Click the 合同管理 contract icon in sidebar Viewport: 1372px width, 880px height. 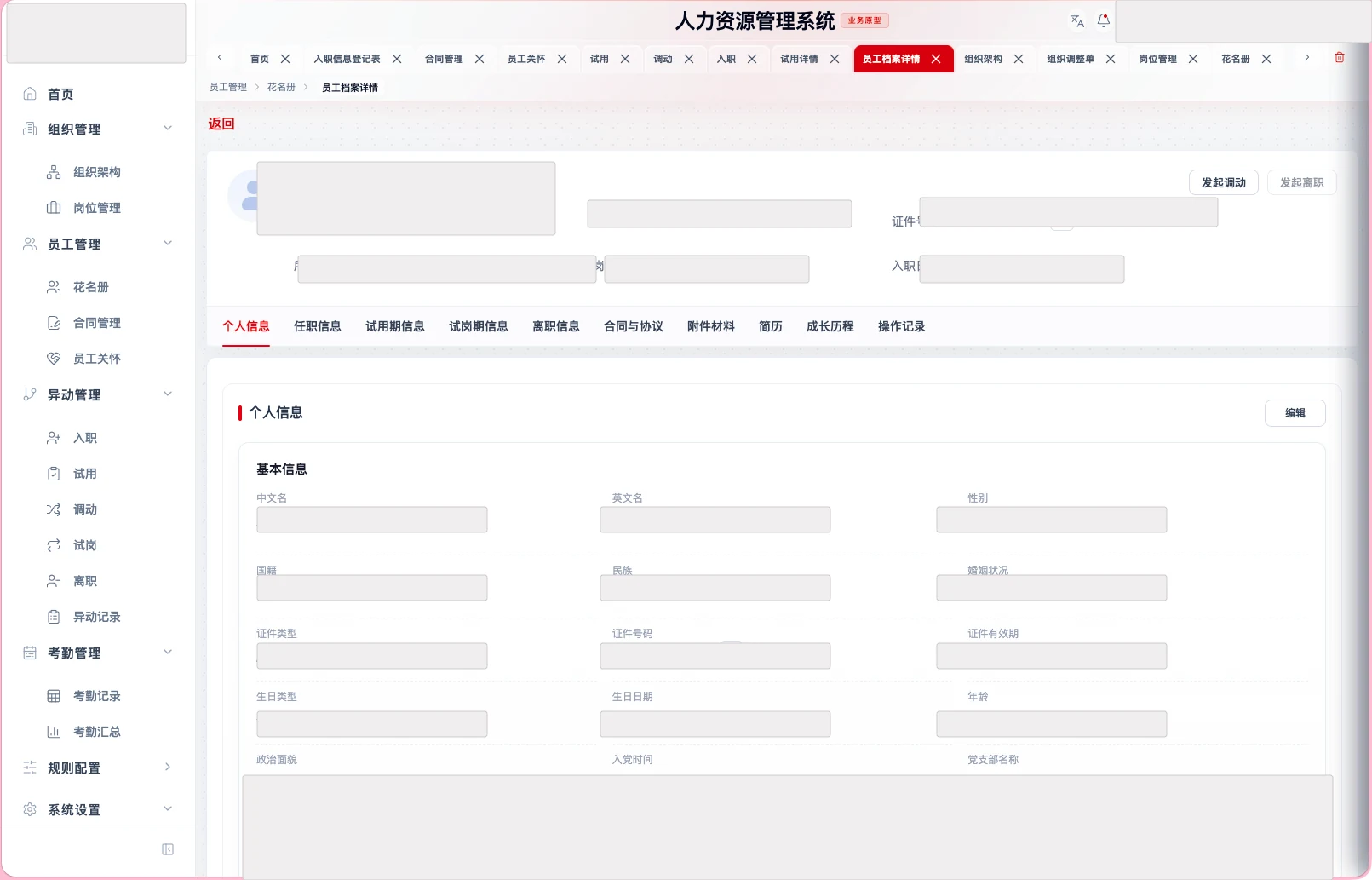[54, 323]
